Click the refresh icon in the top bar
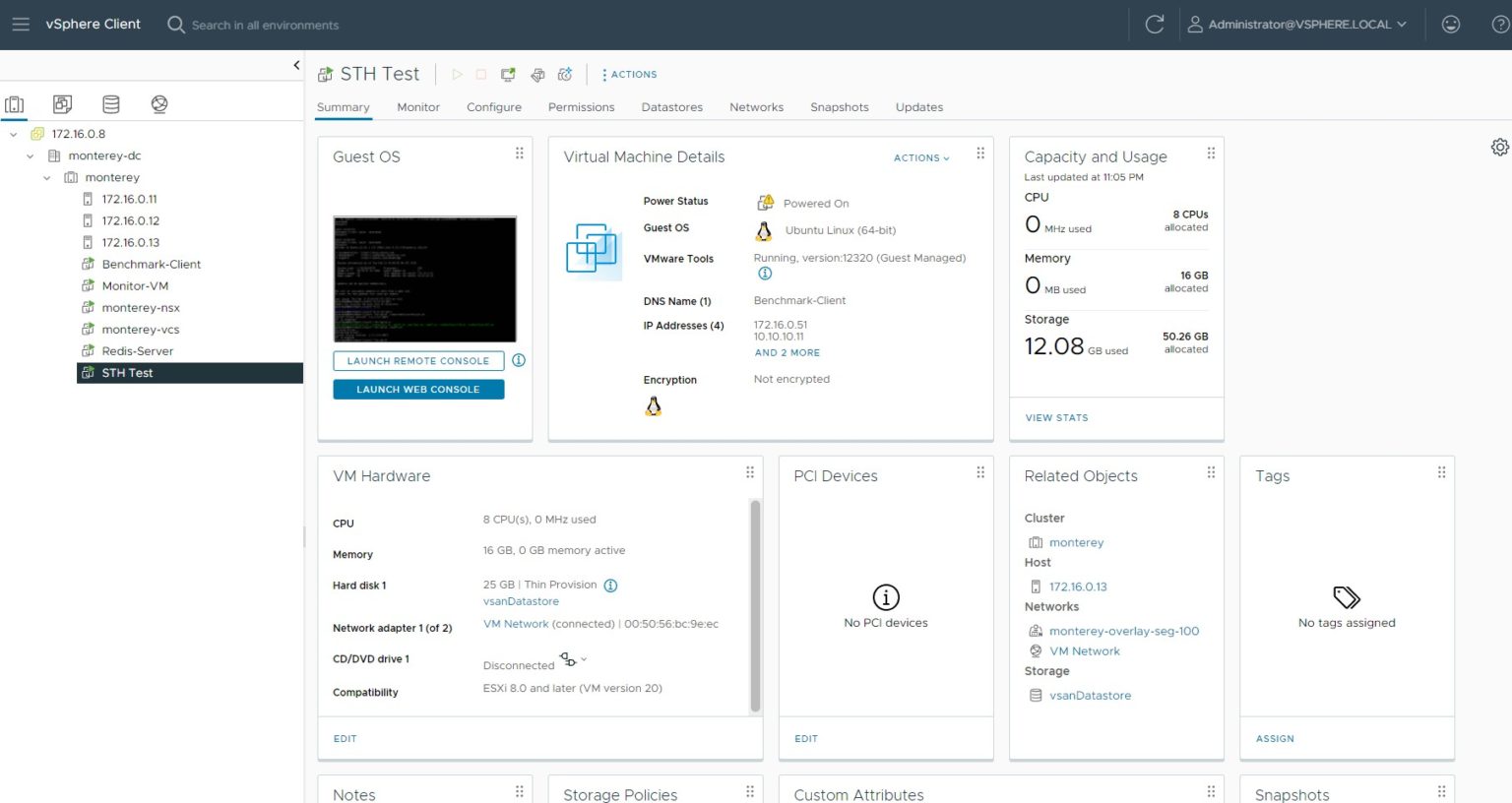 click(x=1154, y=24)
